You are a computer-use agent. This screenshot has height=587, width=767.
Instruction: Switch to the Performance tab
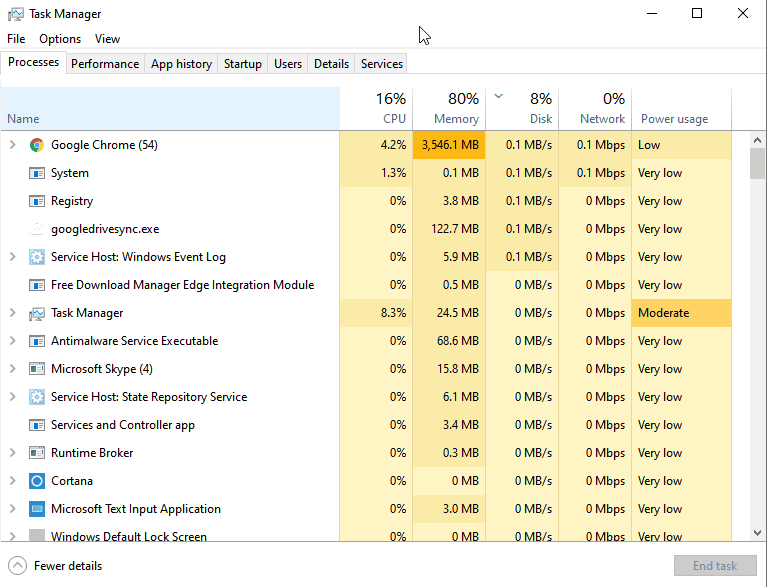105,63
